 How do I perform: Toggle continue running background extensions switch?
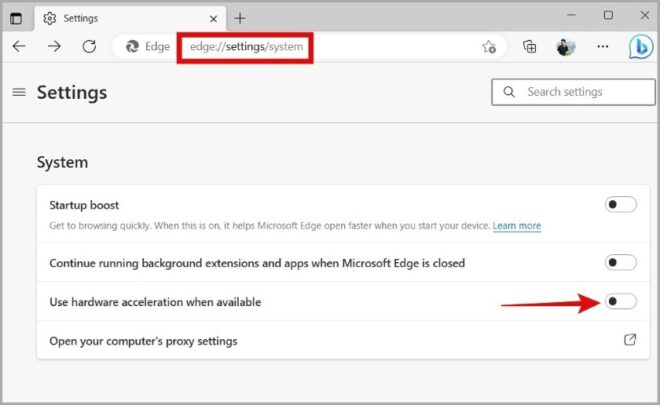point(620,263)
